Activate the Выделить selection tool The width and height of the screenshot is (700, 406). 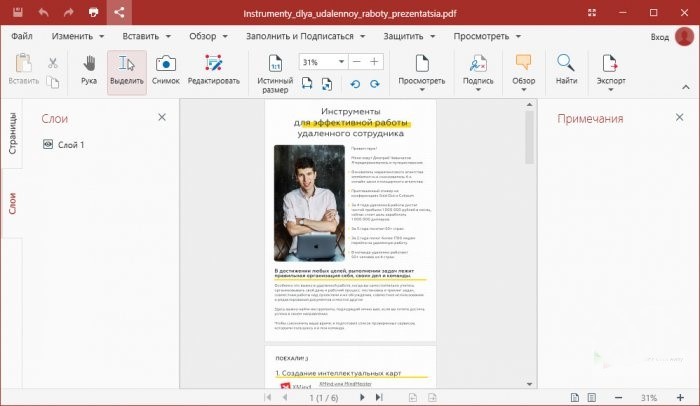coord(127,70)
